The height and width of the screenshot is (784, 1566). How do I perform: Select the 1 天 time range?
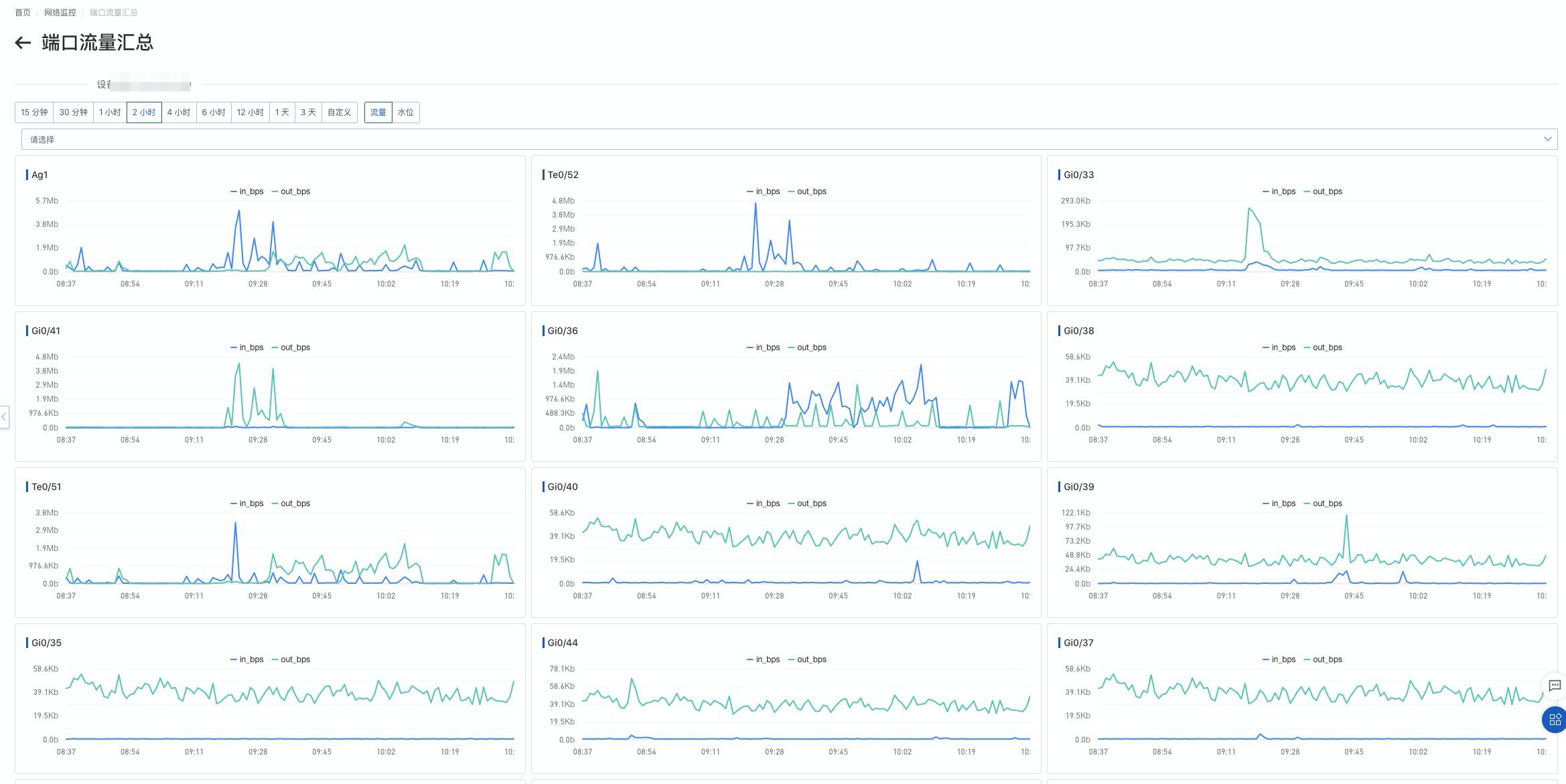point(282,112)
